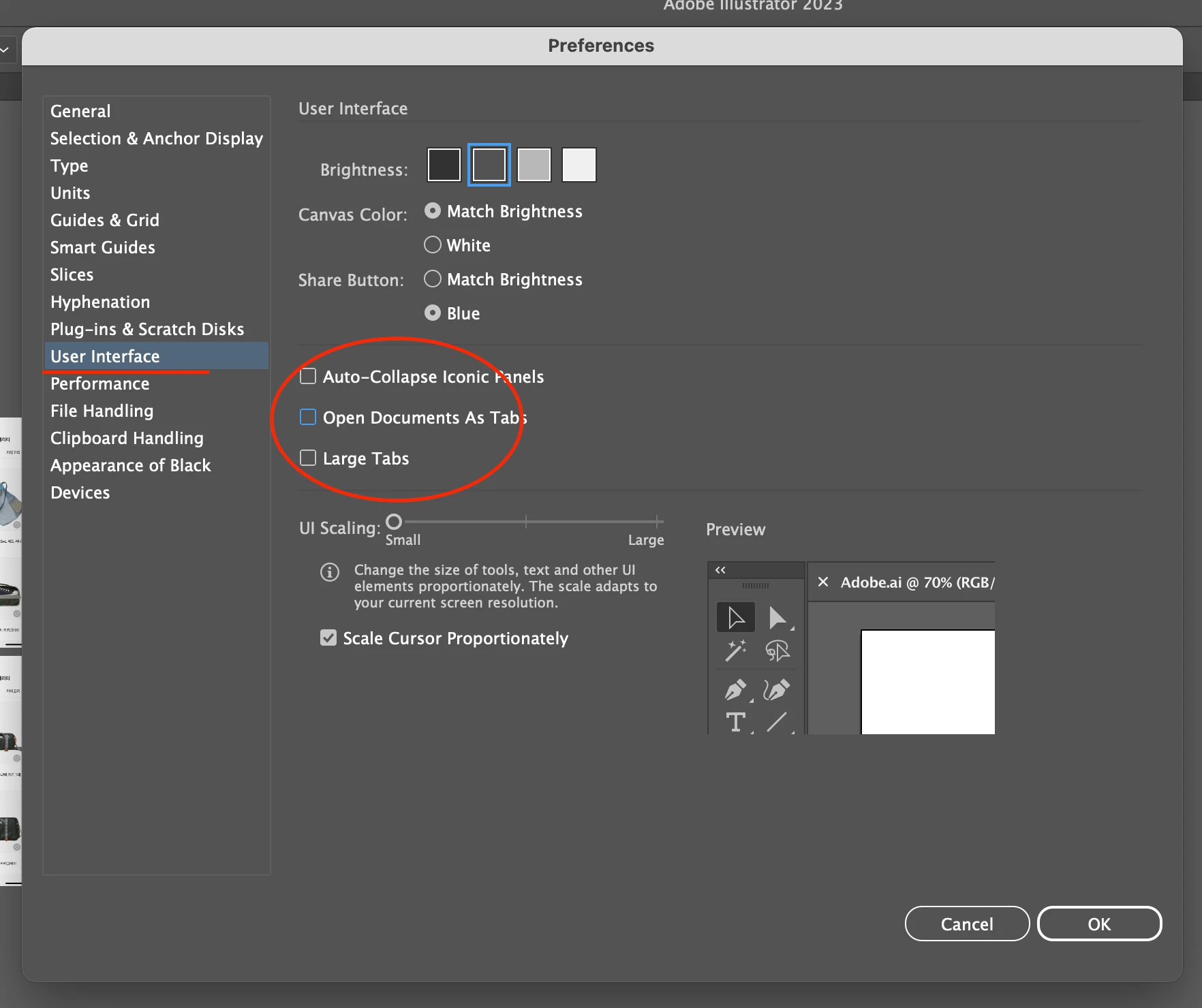Viewport: 1202px width, 1008px height.
Task: Select the Direct Selection tool in the preview
Action: tap(777, 618)
